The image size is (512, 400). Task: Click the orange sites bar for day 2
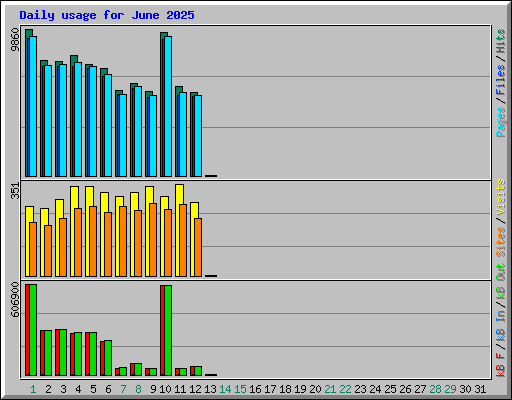click(48, 251)
